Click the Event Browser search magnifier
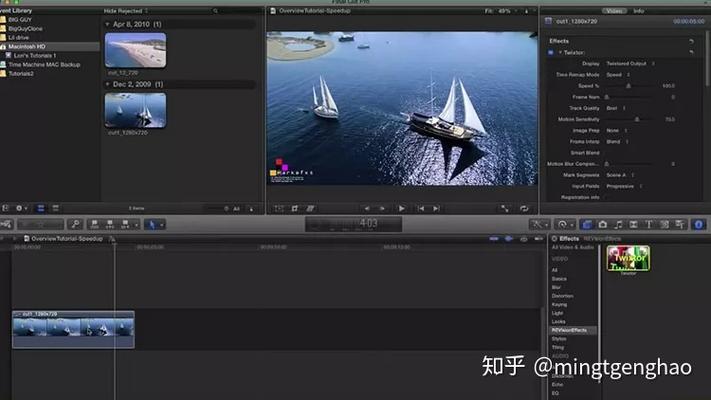711x400 pixels. 215,11
